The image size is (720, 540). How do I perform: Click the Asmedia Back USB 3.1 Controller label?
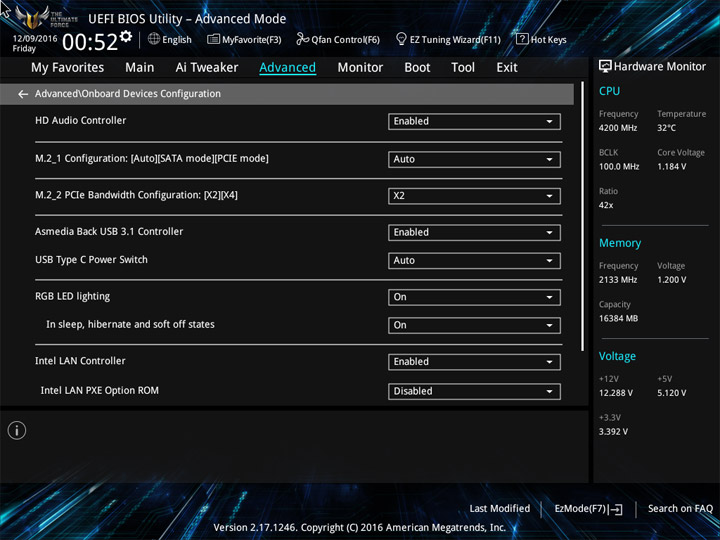pos(109,232)
